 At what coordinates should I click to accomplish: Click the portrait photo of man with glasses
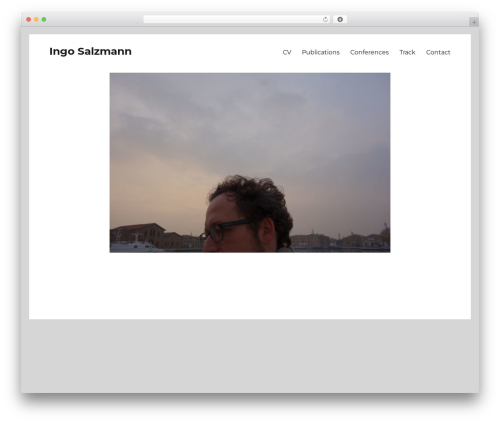[250, 163]
